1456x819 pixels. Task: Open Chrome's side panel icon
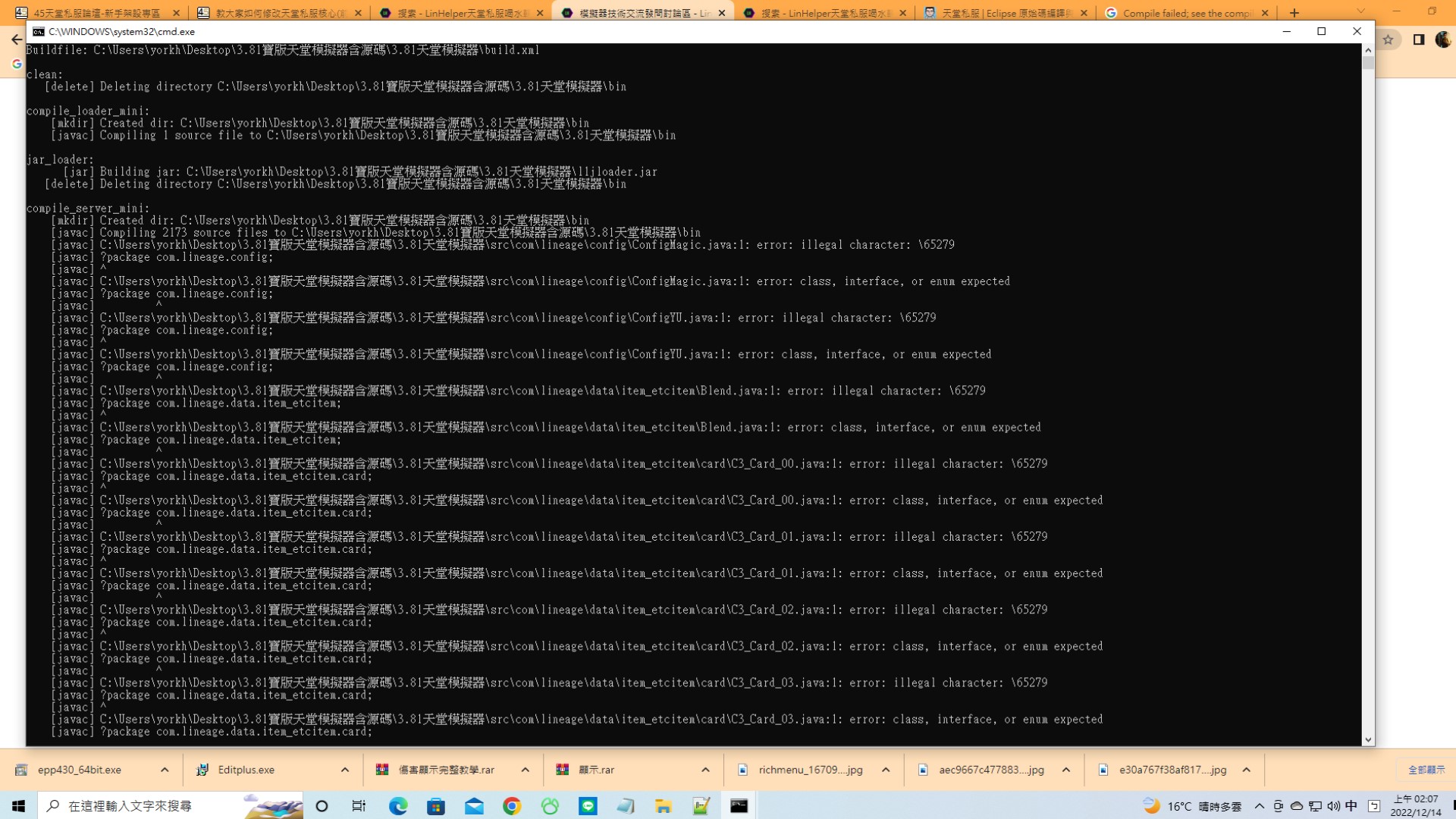[1419, 40]
